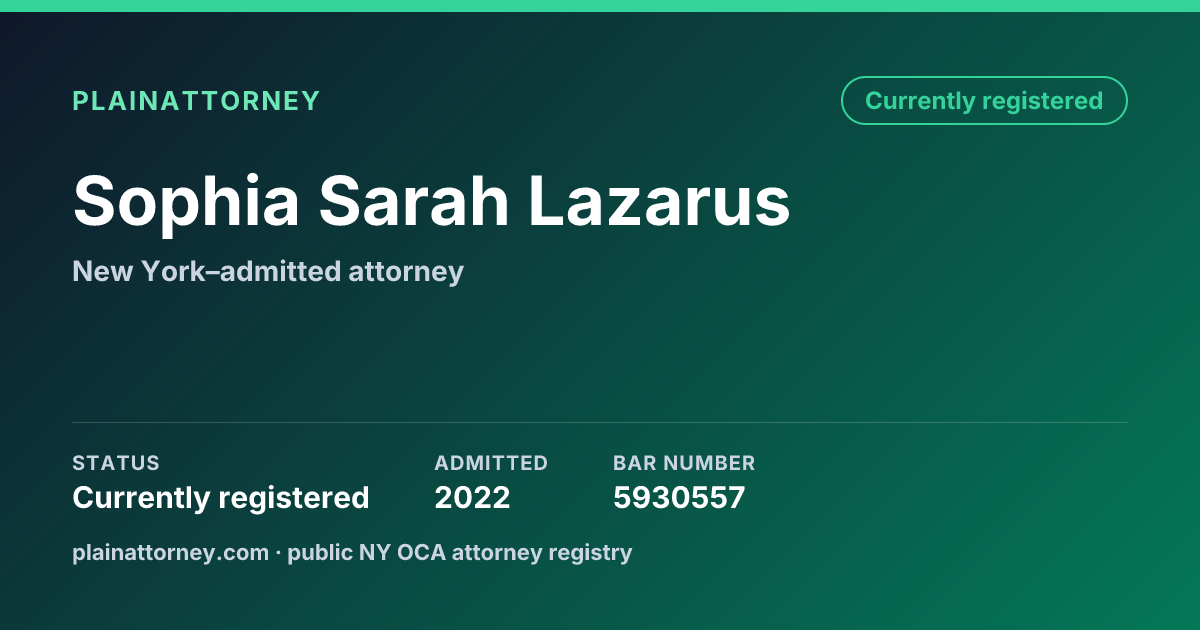The height and width of the screenshot is (630, 1200).
Task: Click the Currently registered pill badge
Action: [984, 101]
